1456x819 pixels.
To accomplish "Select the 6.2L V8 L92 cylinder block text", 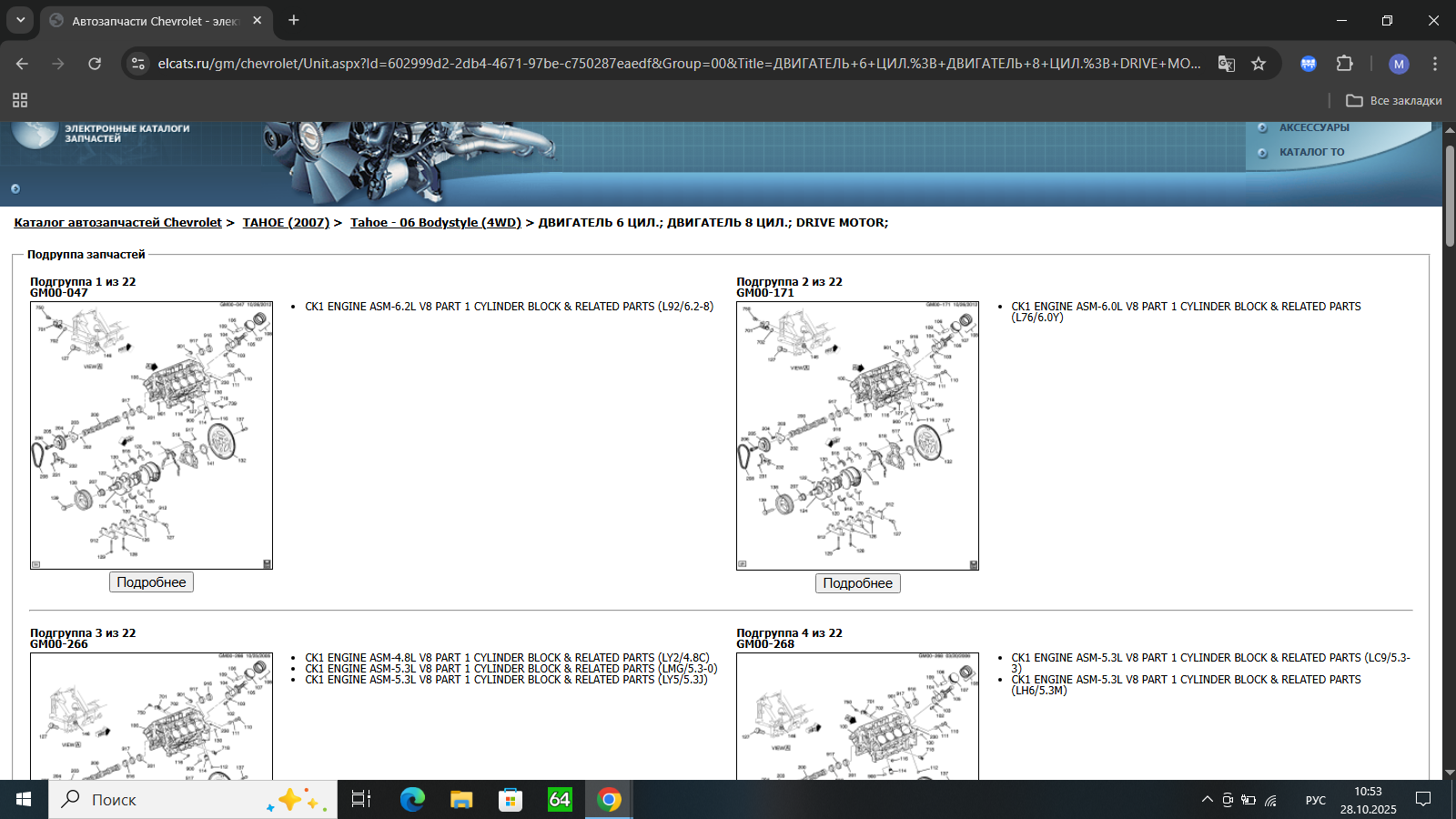I will (x=510, y=307).
